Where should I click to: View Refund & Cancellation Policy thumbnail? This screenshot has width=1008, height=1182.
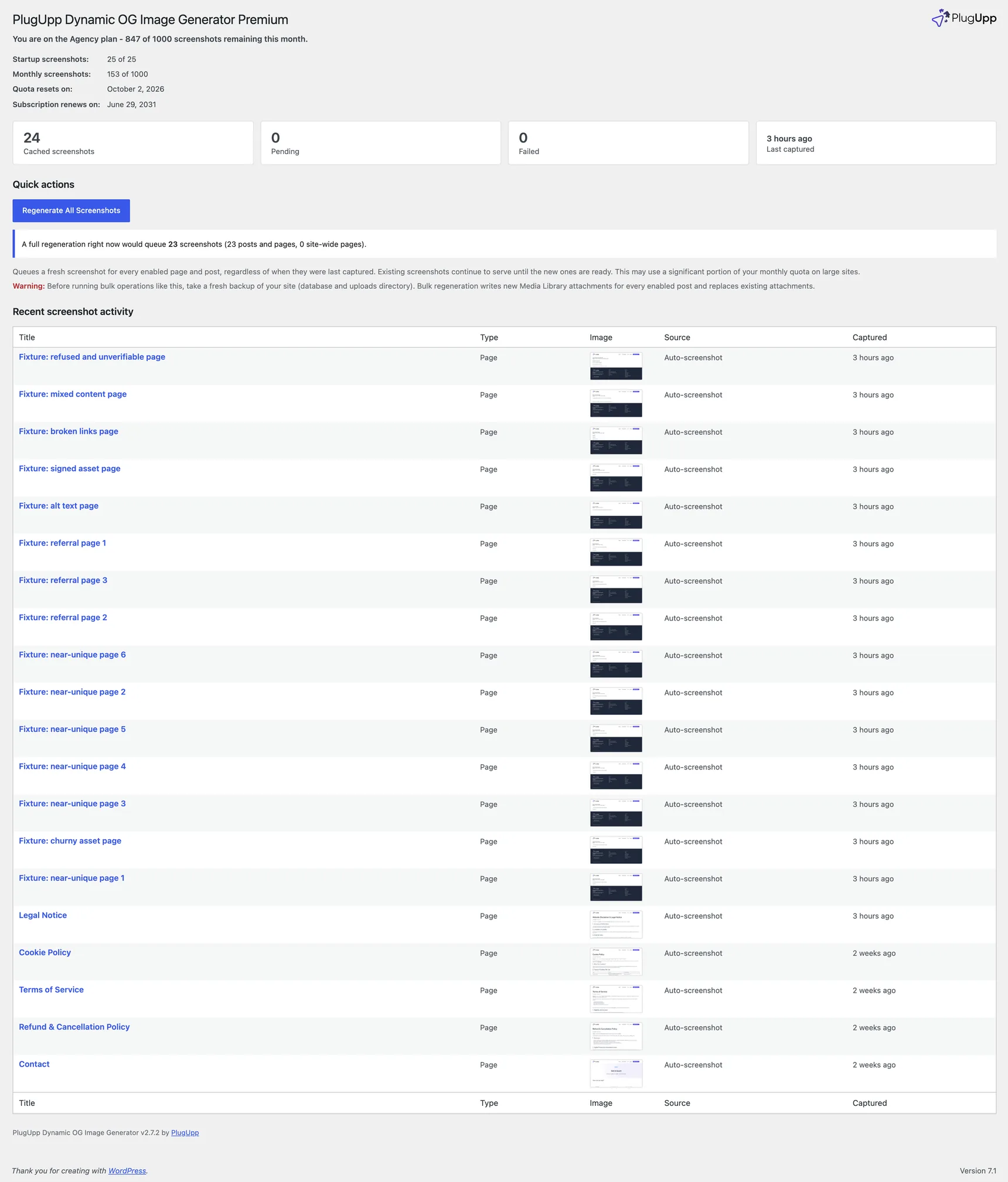click(x=616, y=1036)
